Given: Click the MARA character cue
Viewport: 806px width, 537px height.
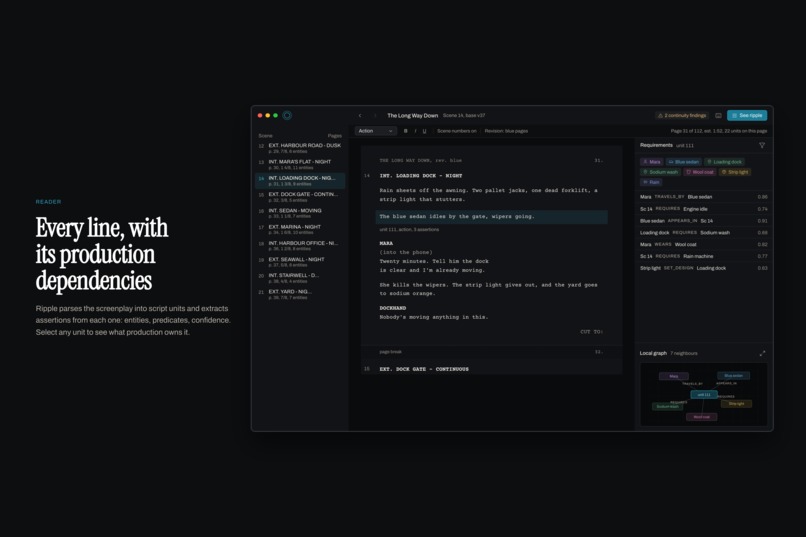Looking at the screenshot, I should pyautogui.click(x=386, y=244).
